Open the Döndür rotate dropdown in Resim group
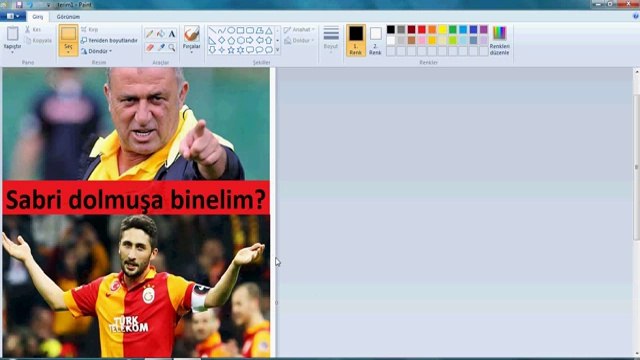Viewport: 640px width, 360px height. point(97,51)
